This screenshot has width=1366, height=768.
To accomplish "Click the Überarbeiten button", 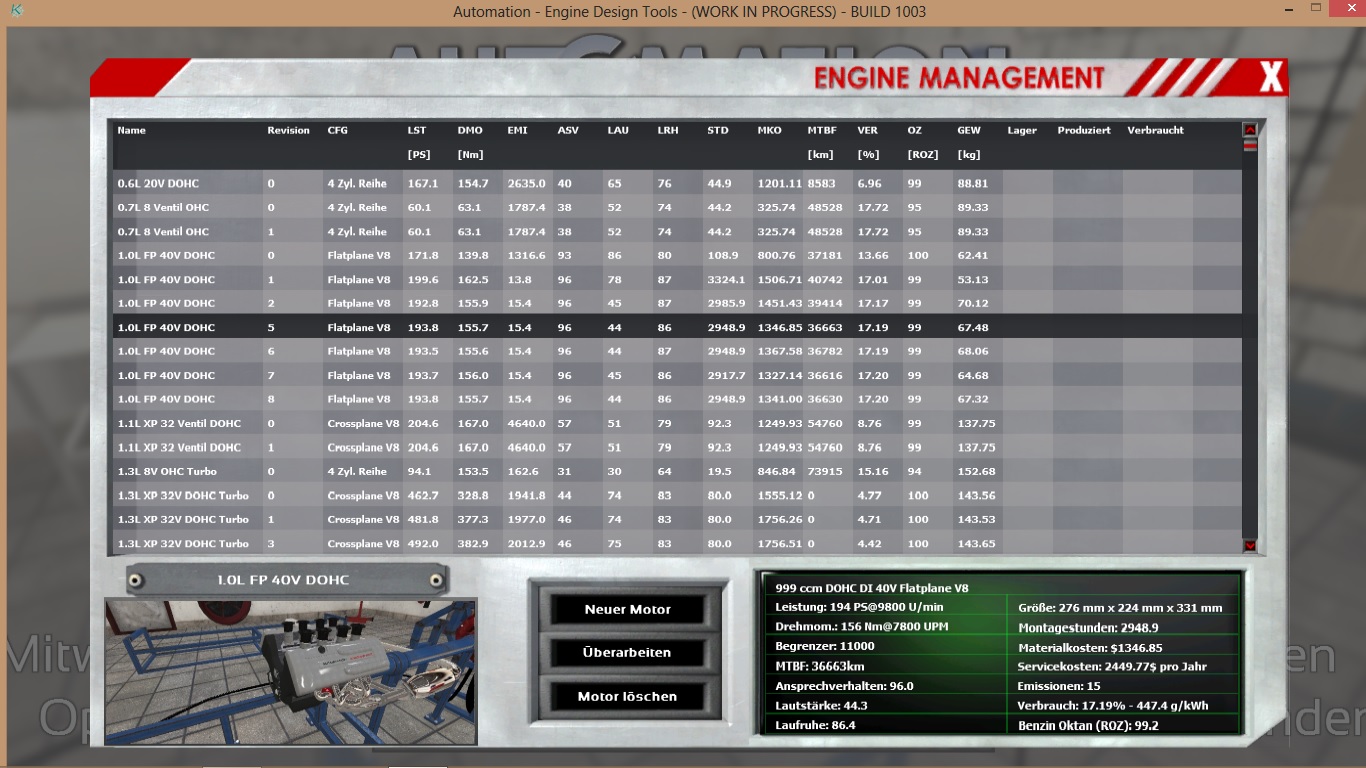I will pos(628,652).
